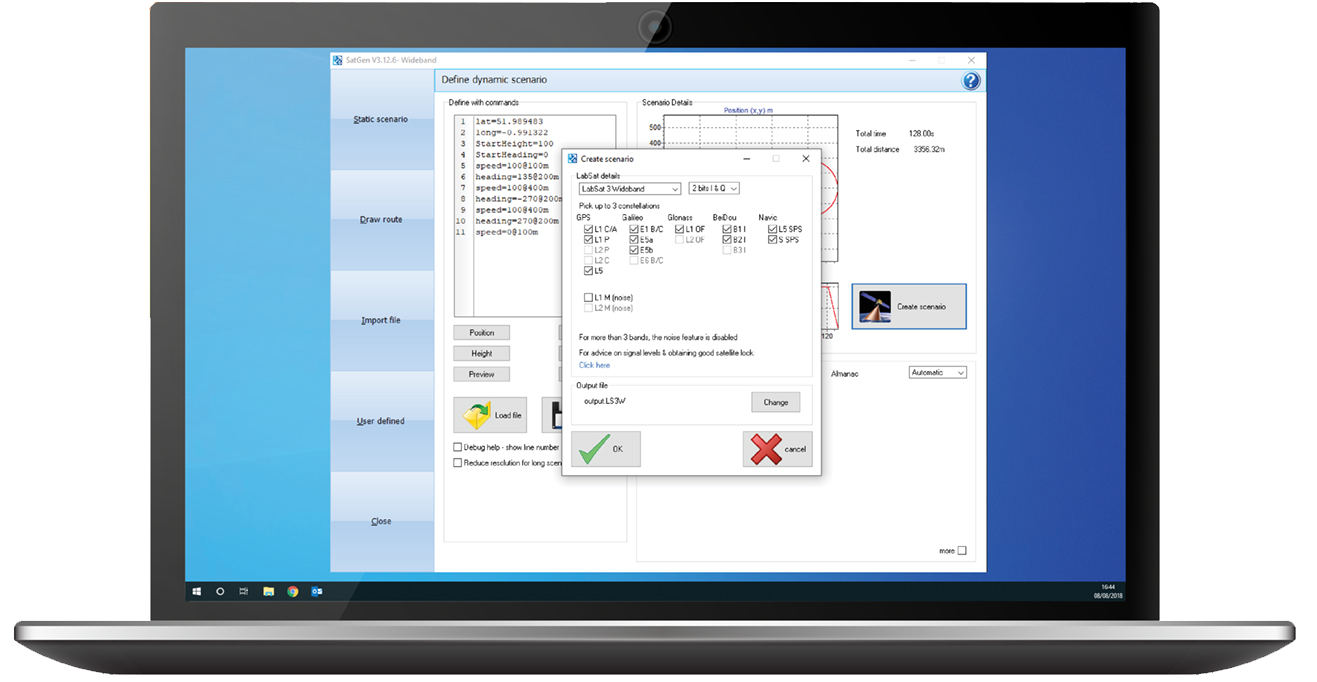Expand the 2 bits I & Q dropdown

click(714, 188)
